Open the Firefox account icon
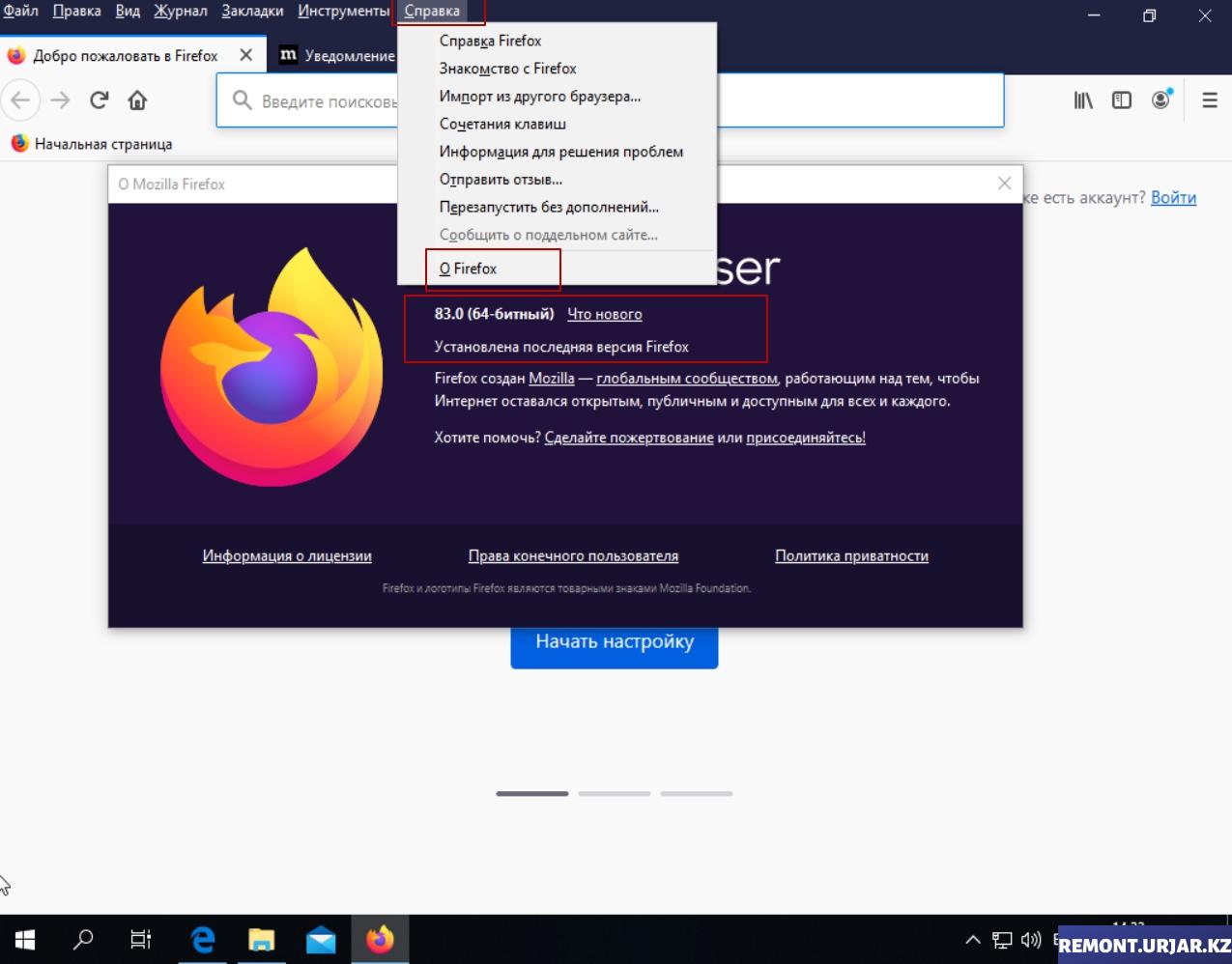This screenshot has width=1232, height=964. [1160, 99]
